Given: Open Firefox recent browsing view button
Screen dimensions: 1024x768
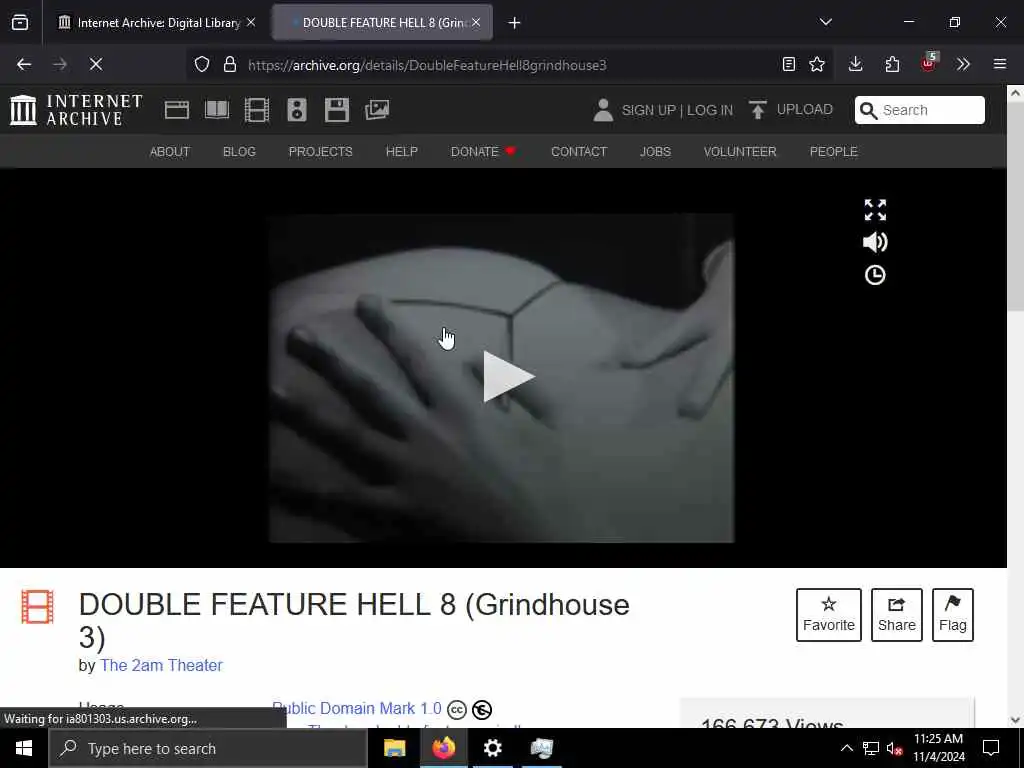Looking at the screenshot, I should pos(20,23).
